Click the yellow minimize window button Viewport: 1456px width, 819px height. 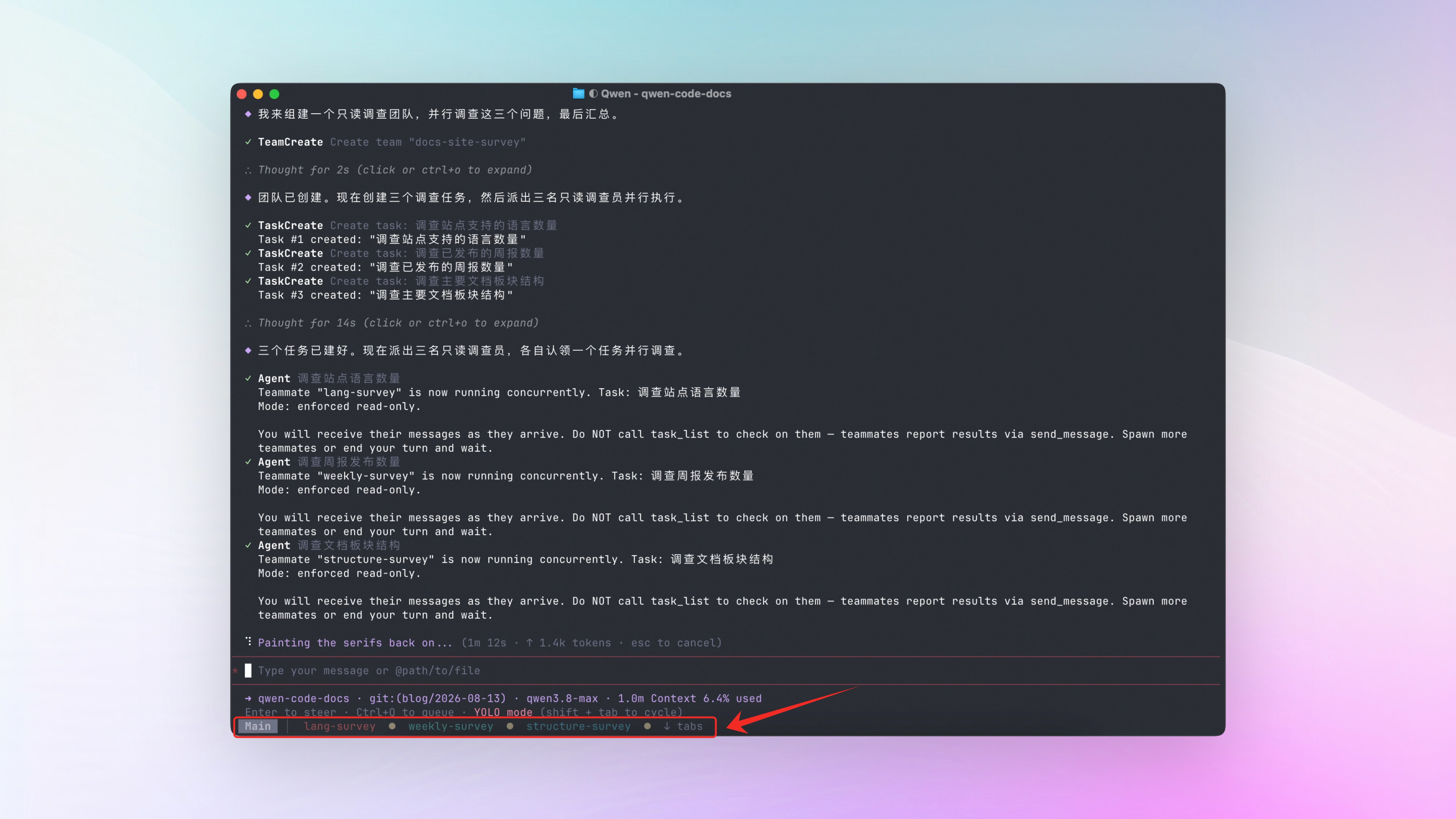click(x=258, y=94)
